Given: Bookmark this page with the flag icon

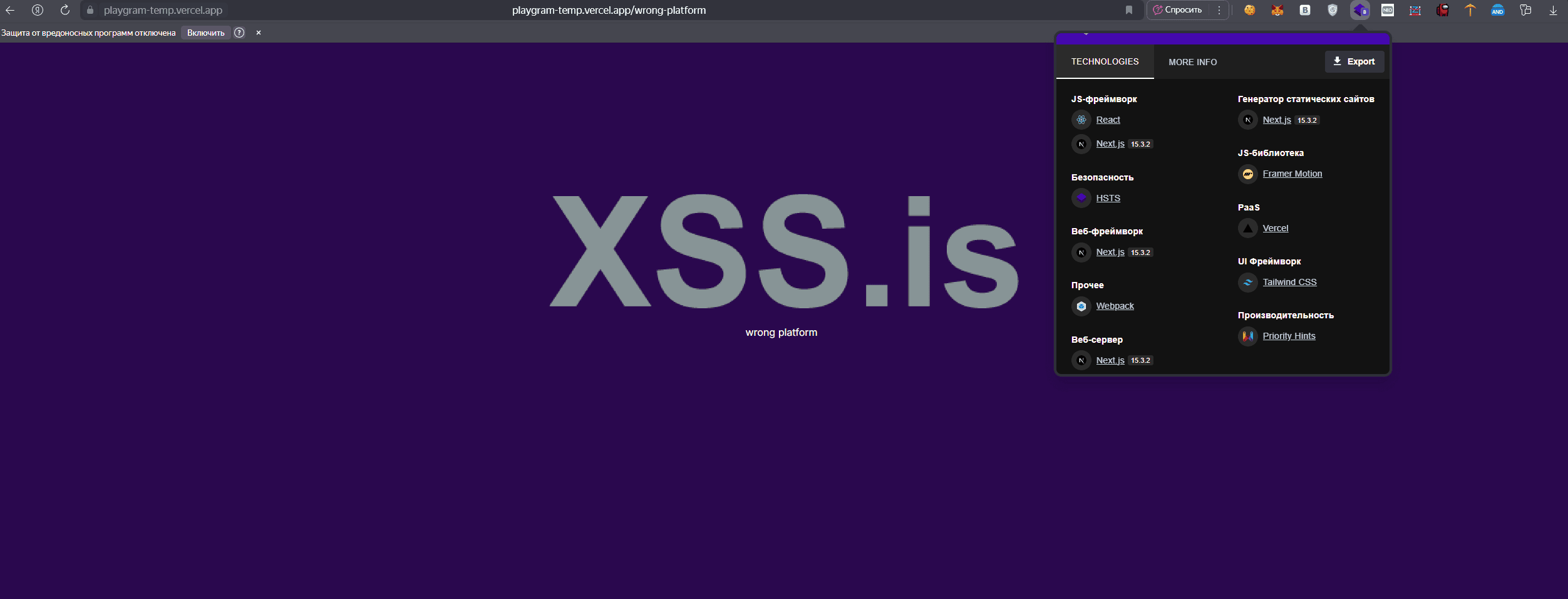Looking at the screenshot, I should [x=1129, y=10].
